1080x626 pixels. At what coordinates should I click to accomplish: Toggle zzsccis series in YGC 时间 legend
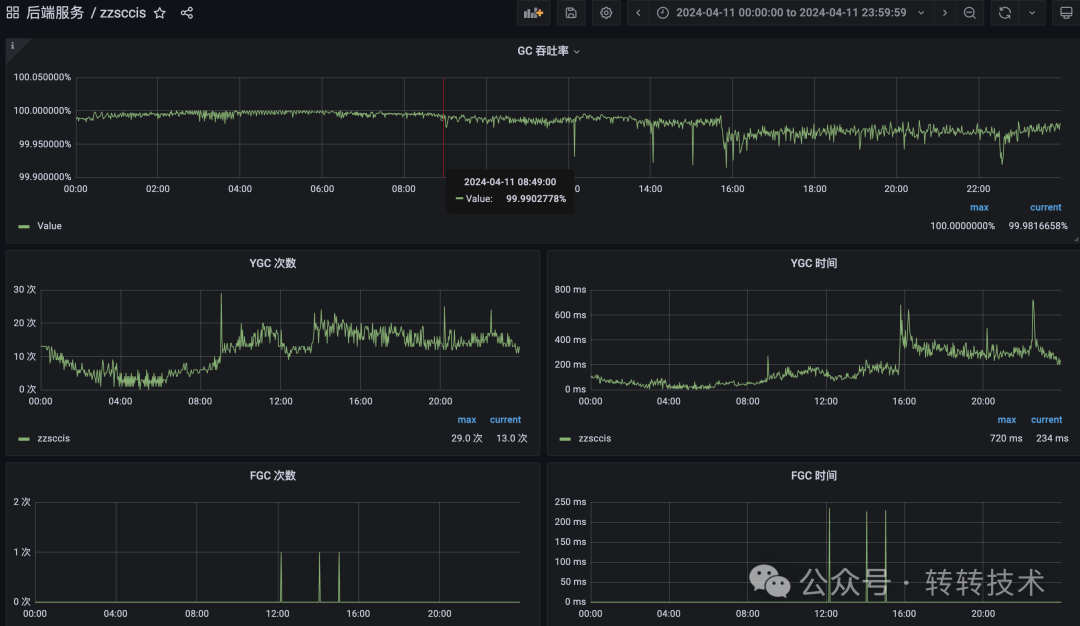594,438
